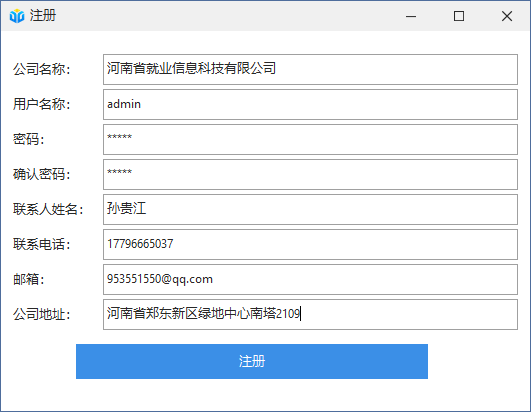
Task: Click into the 确认密码 field
Action: [x=310, y=174]
